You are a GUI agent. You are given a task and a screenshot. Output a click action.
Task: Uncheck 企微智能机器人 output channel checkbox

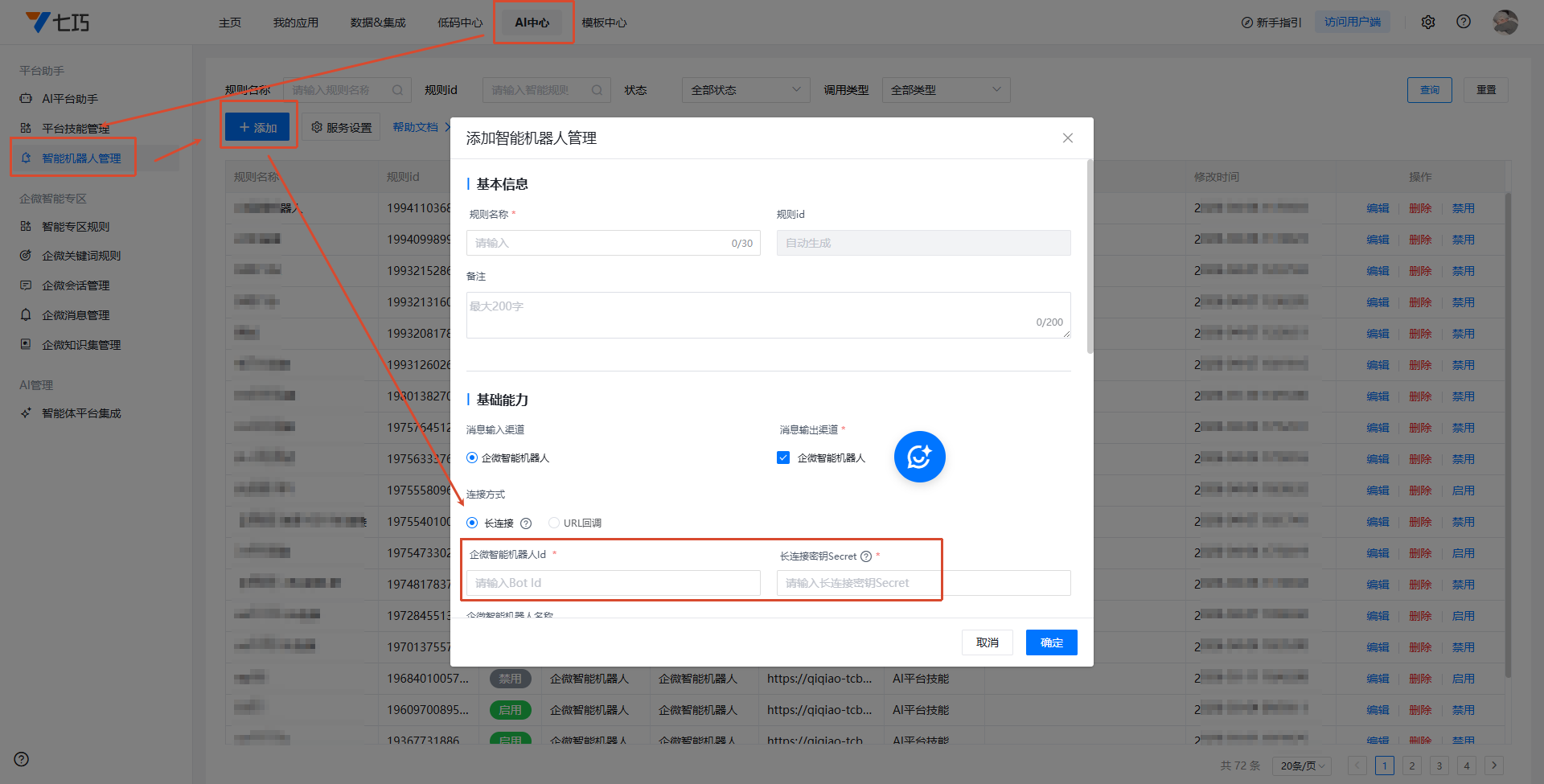pyautogui.click(x=783, y=458)
